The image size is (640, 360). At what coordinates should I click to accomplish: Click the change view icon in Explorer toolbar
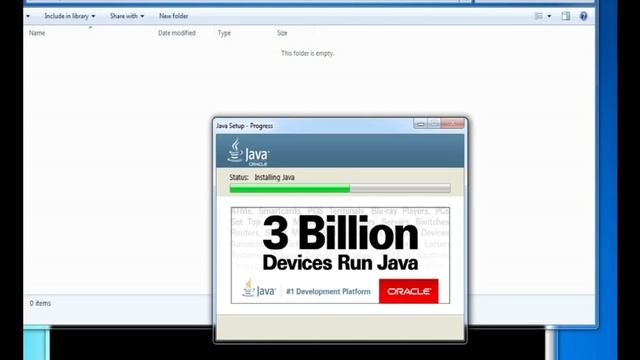(539, 16)
